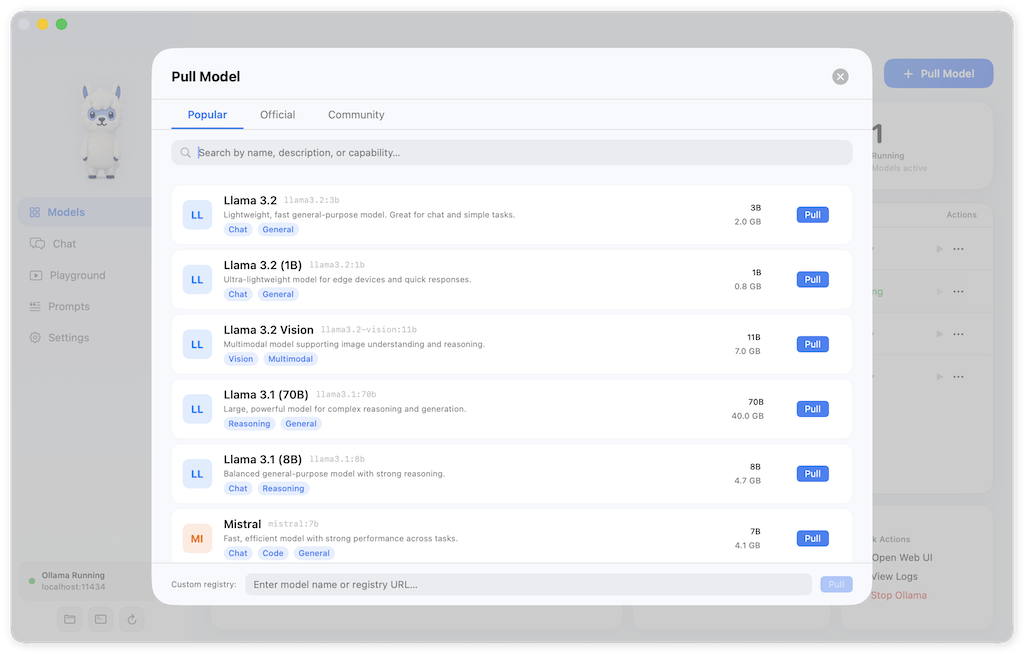This screenshot has height=654, width=1024.
Task: Click the Reasoning tag under Llama 3.1 (70B)
Action: (x=249, y=423)
